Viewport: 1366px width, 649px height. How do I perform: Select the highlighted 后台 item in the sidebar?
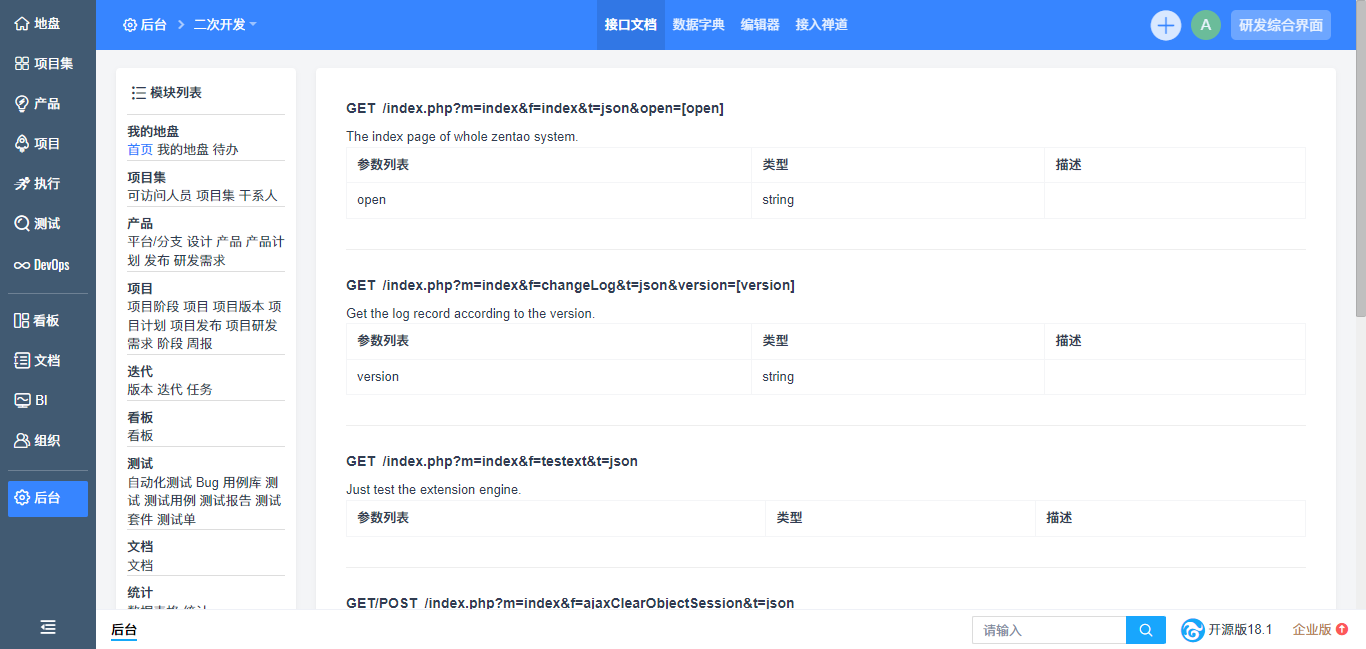[x=48, y=498]
